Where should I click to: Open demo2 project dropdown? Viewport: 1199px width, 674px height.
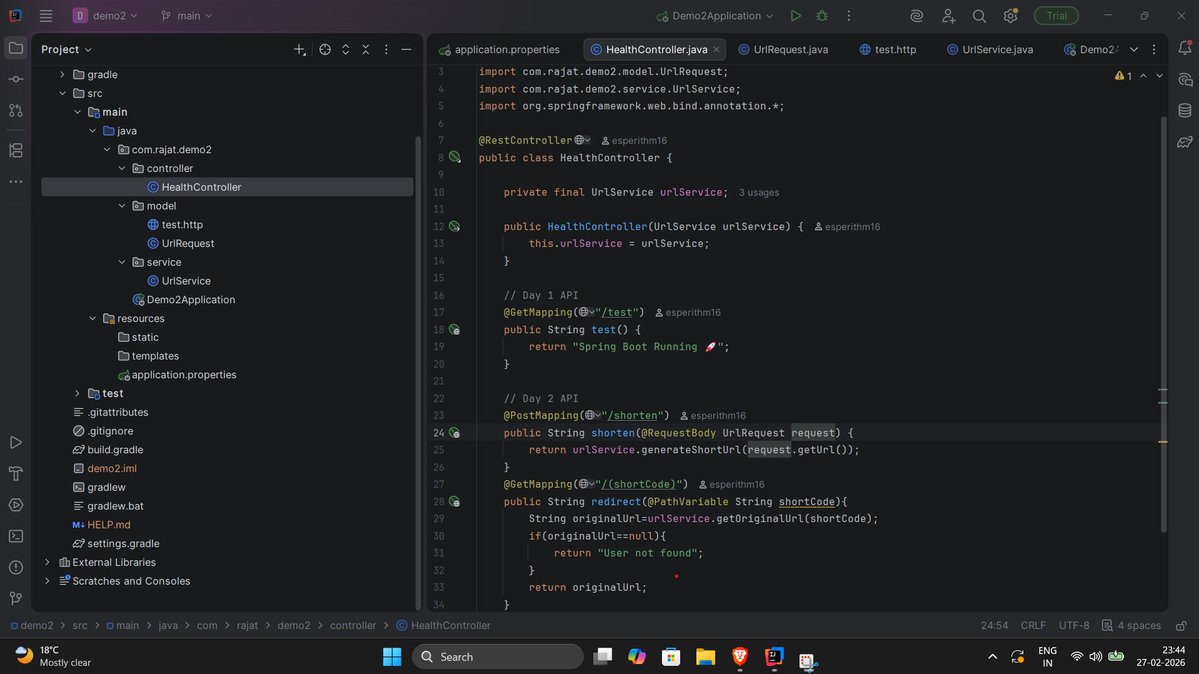106,15
